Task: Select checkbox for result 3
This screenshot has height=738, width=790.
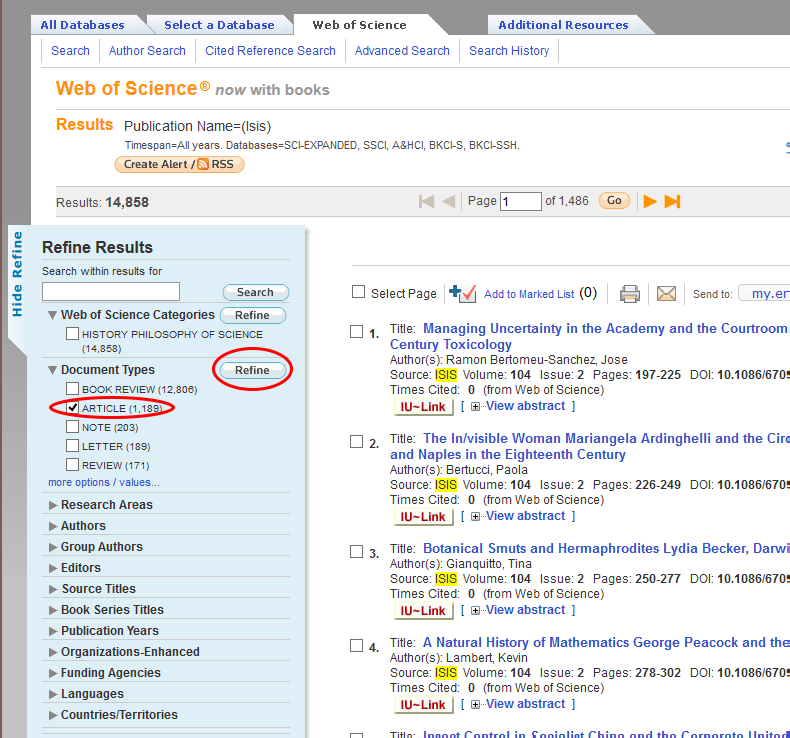Action: 356,552
